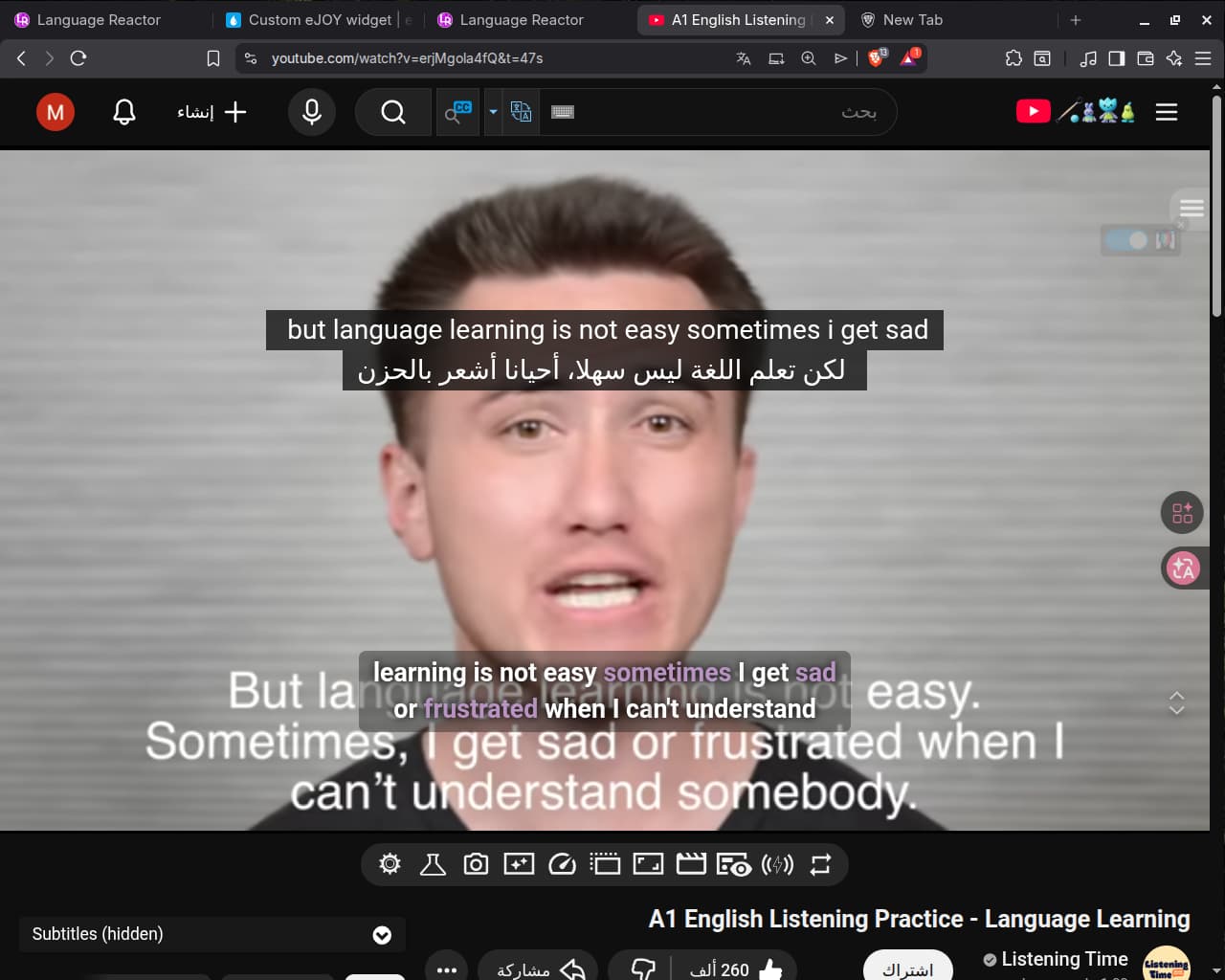Open dropdown arrow next to CC search icon
The width and height of the screenshot is (1225, 980).
(x=493, y=112)
